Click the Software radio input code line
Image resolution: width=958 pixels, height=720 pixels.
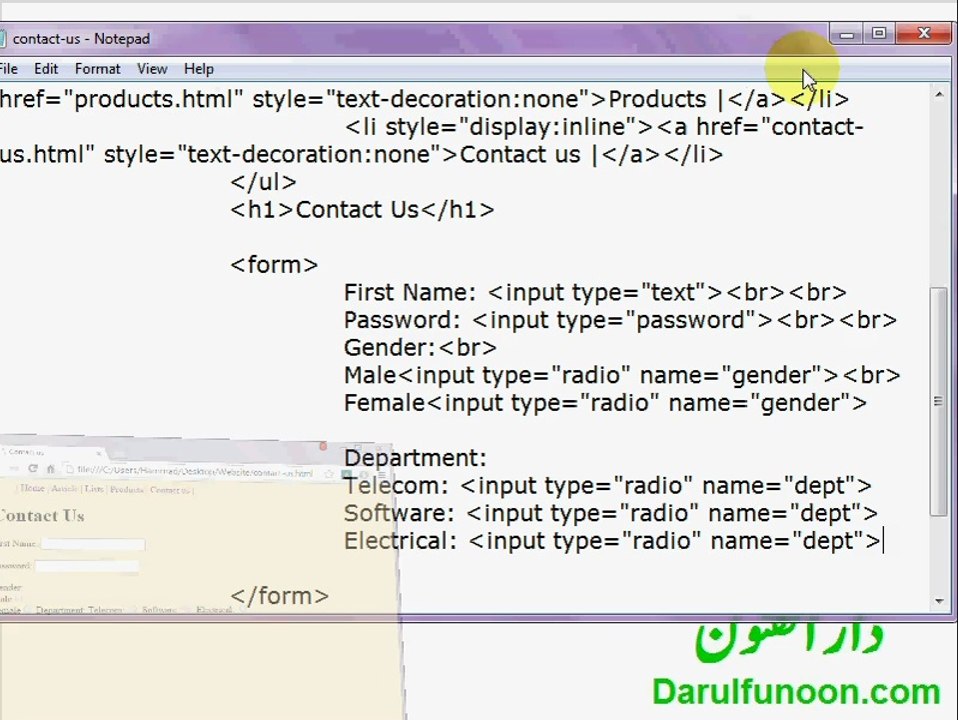click(611, 513)
